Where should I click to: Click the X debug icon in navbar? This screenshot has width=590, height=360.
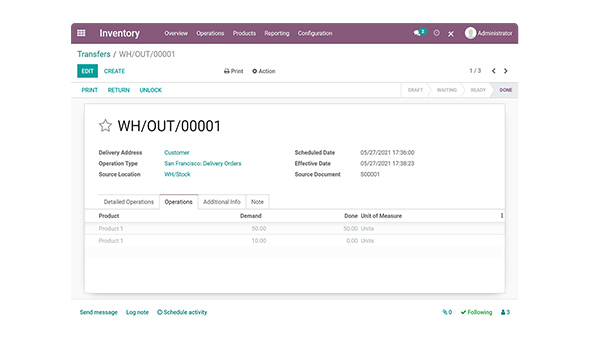click(451, 34)
